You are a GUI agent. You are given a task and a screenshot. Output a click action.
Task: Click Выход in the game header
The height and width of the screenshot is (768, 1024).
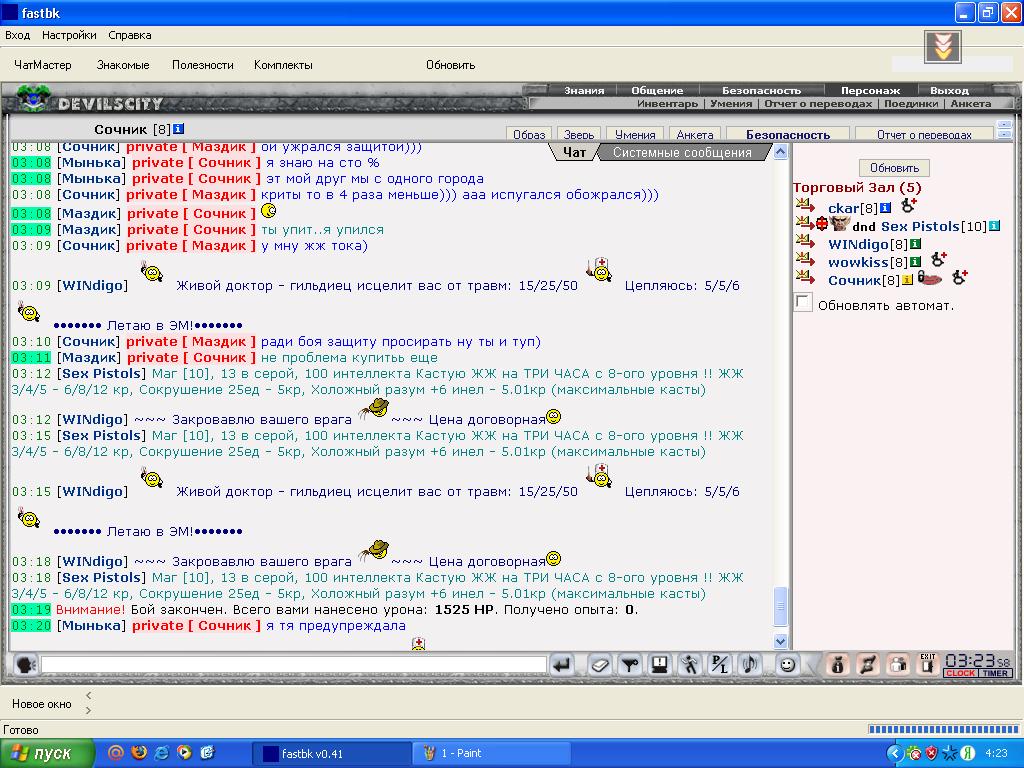click(x=949, y=90)
